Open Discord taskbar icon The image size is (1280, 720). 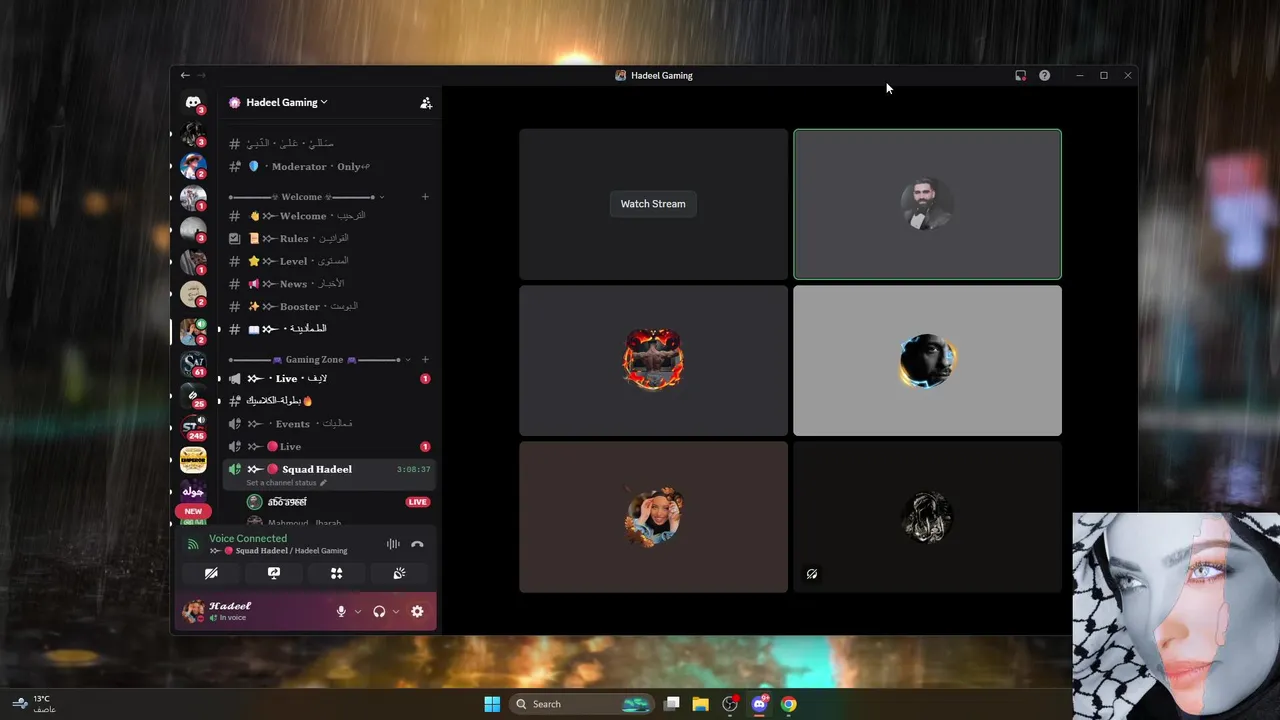pyautogui.click(x=759, y=704)
